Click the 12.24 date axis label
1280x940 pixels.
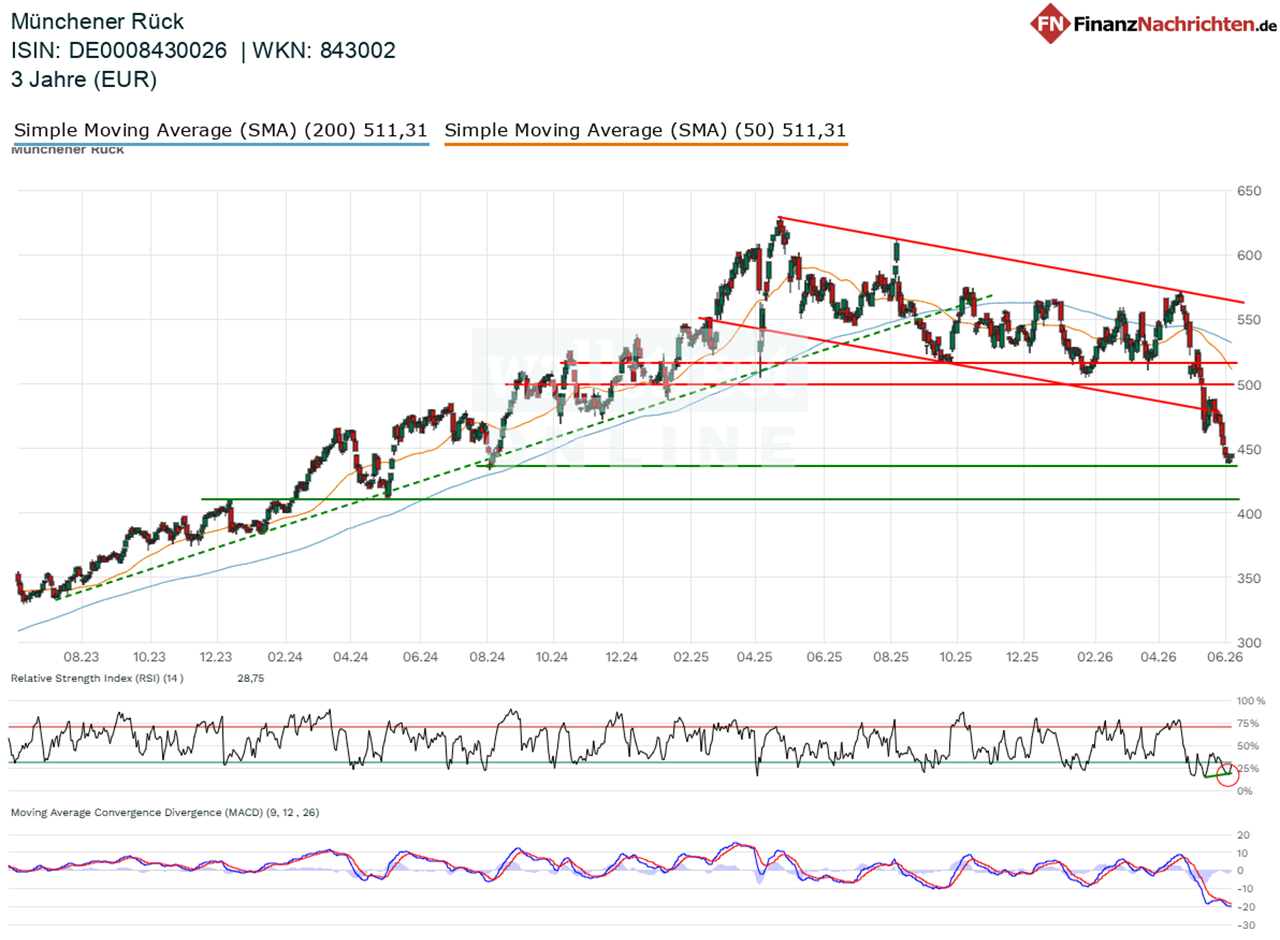pos(622,658)
